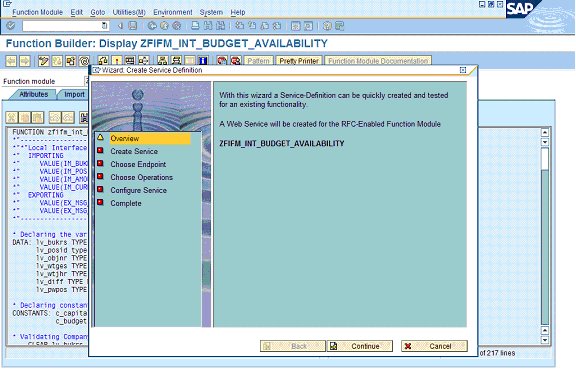Click the Display/Change pencil icon
576x381 pixels.
click(x=44, y=61)
